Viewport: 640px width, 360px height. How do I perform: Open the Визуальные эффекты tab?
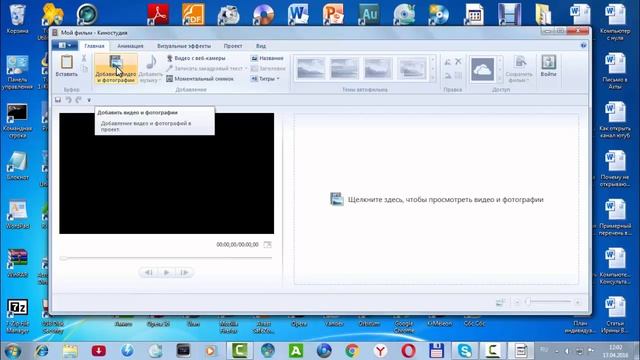184,46
